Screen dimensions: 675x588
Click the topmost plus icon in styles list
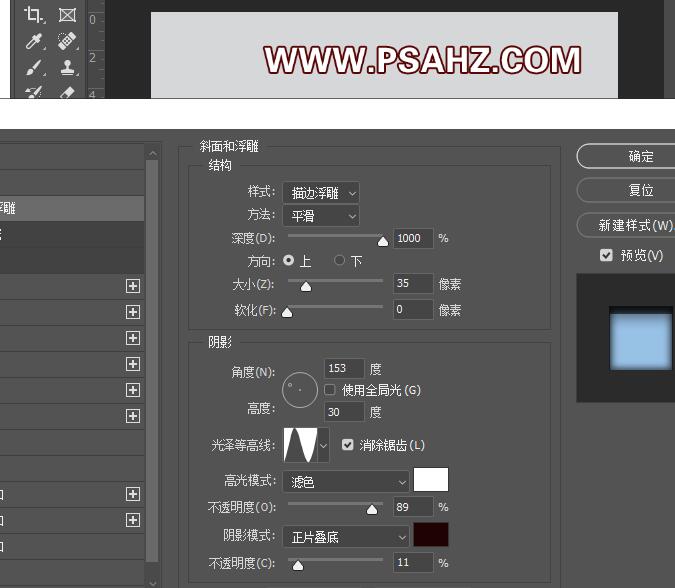click(133, 286)
